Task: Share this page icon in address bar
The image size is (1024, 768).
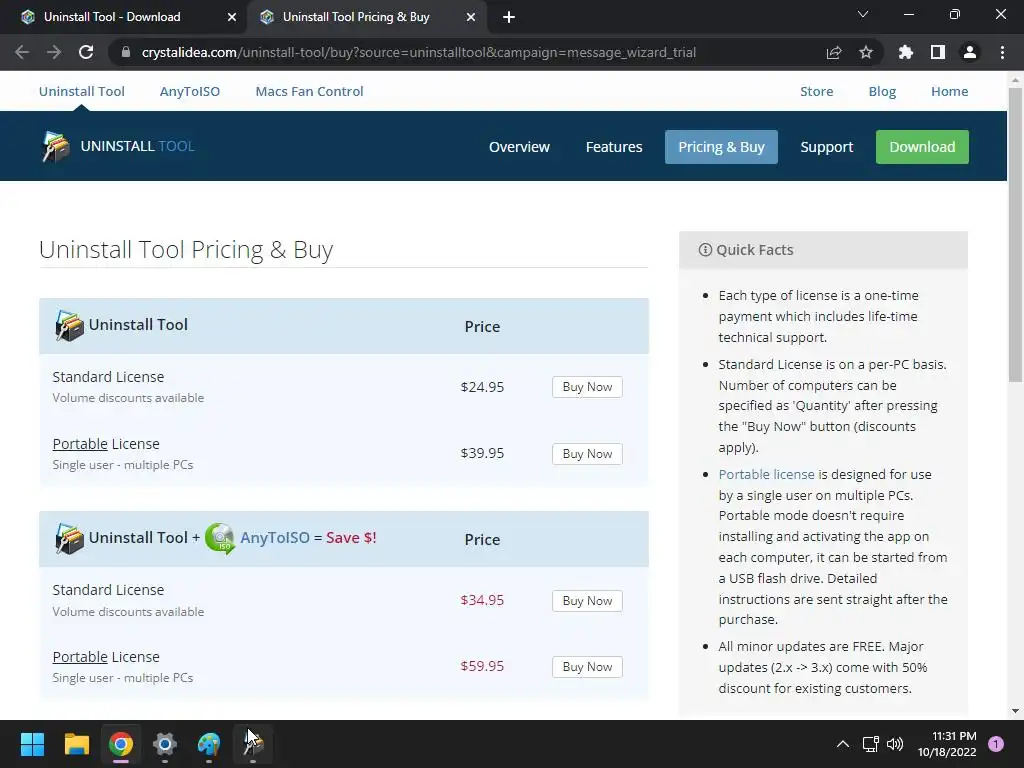Action: tap(834, 52)
